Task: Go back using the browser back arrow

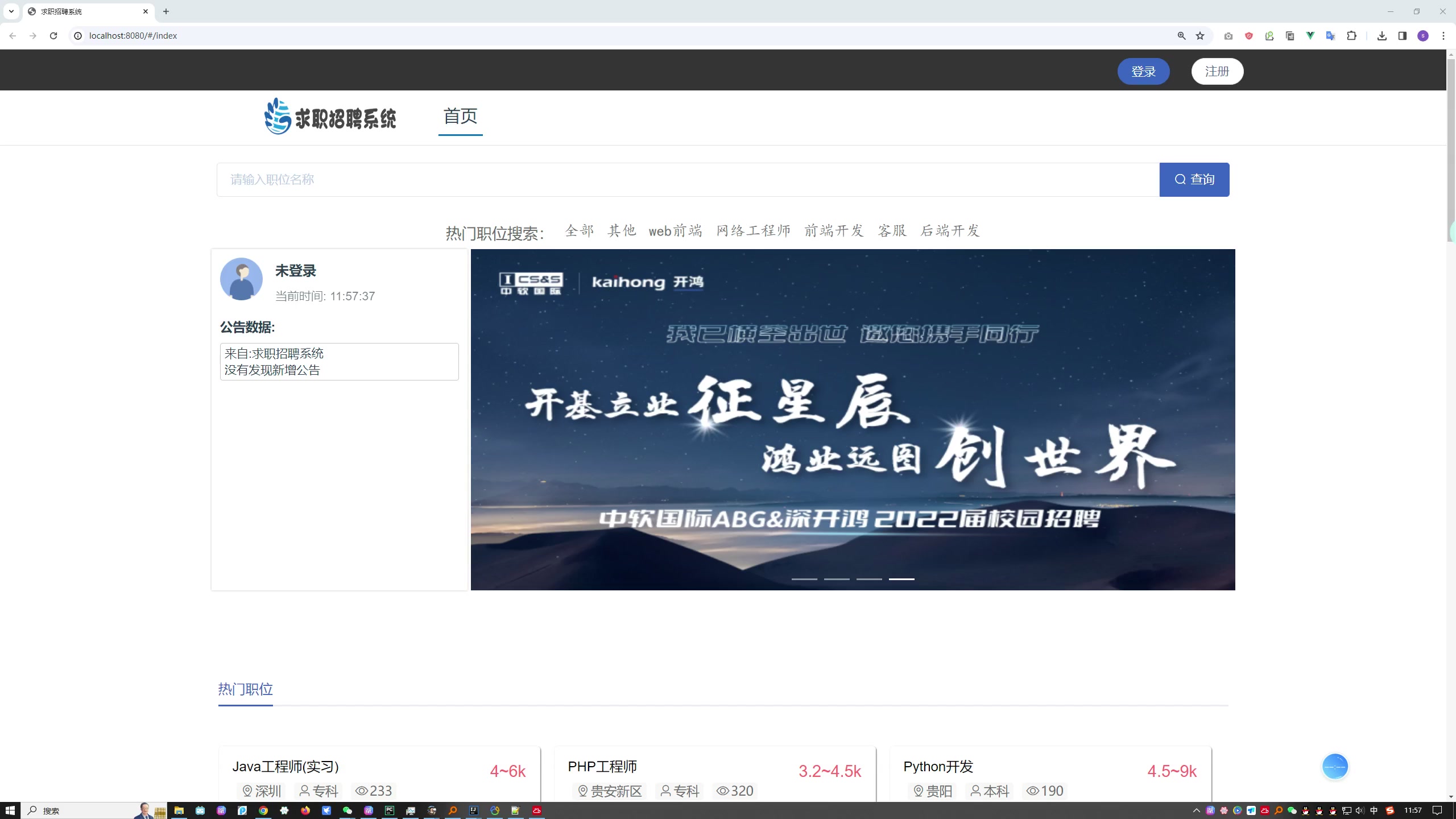Action: point(13,36)
